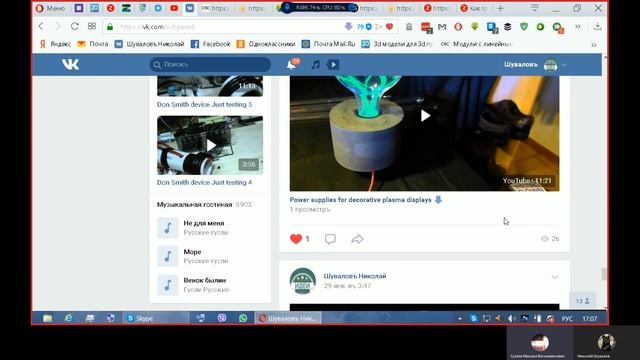640x360 pixels.
Task: Open 'Don Smith device Just testing 5' title
Action: pyautogui.click(x=204, y=104)
